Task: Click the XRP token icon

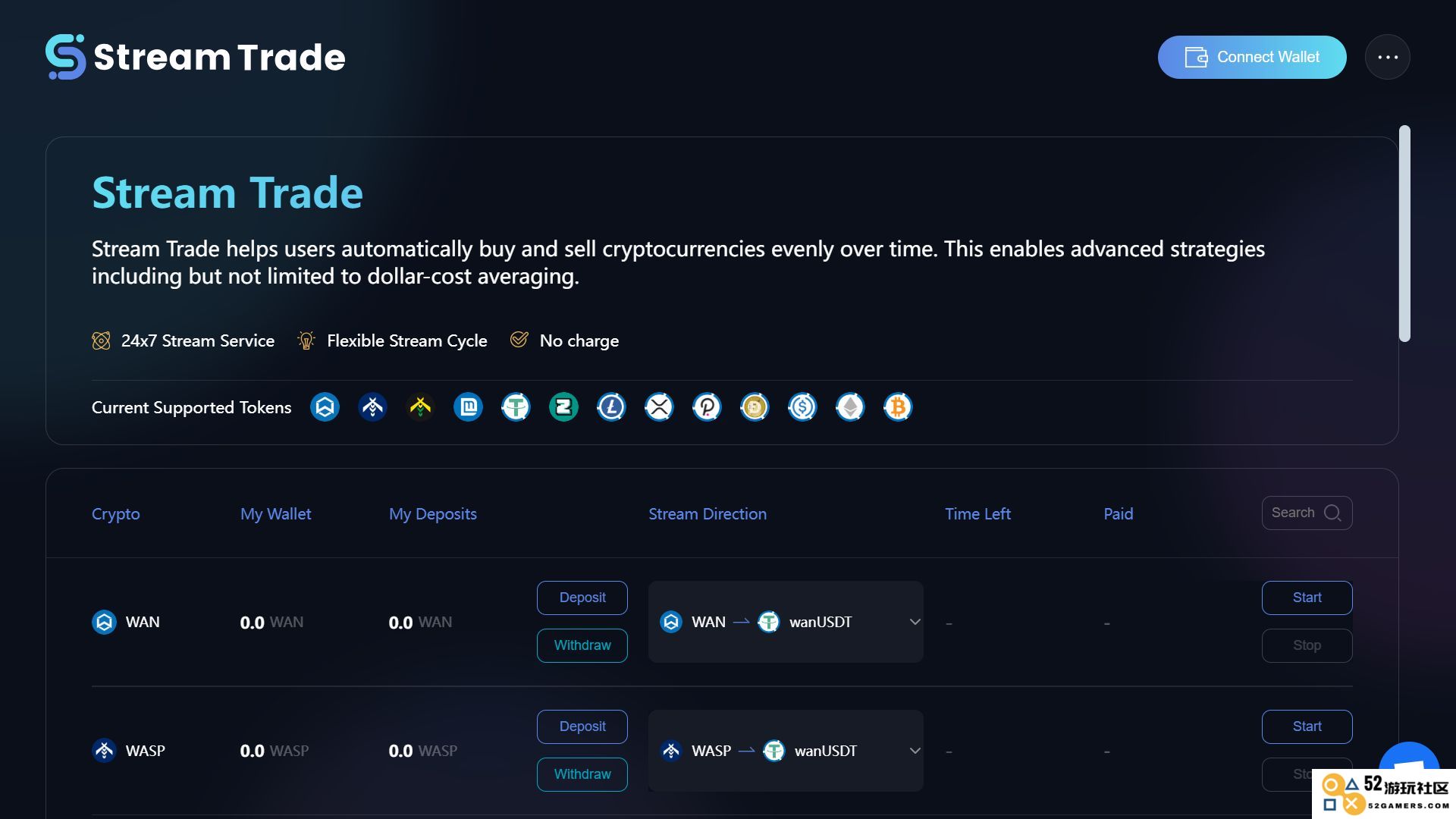Action: [659, 407]
